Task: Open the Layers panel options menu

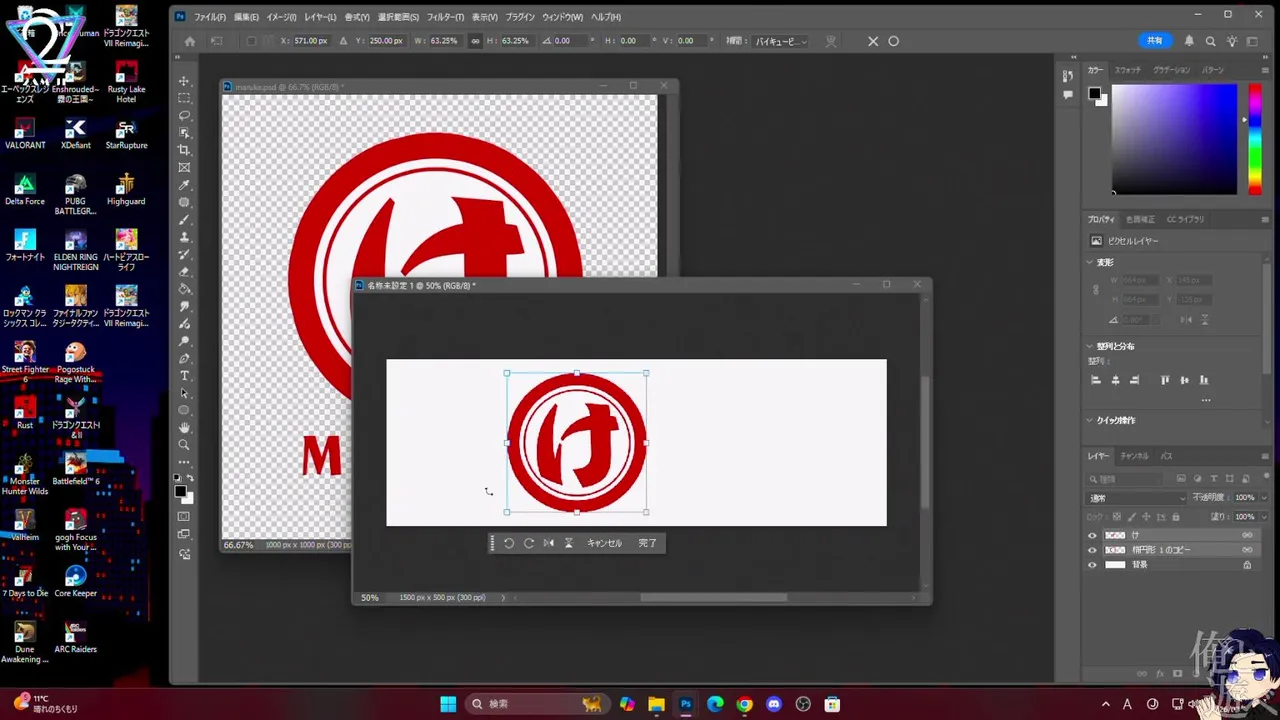Action: [1265, 456]
